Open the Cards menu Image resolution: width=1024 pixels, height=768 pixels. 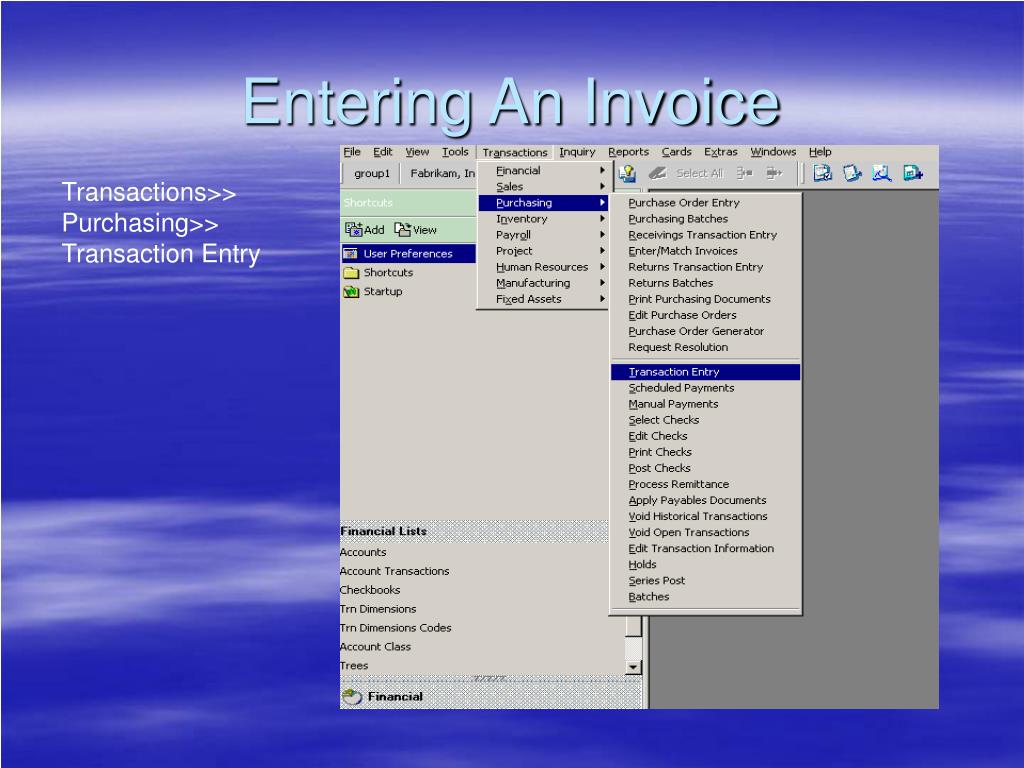677,152
